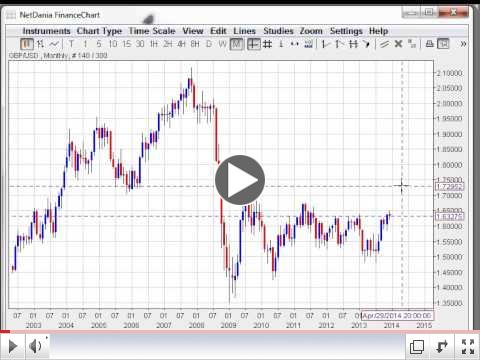Open the Settings menu
The image size is (480, 360).
(346, 31)
